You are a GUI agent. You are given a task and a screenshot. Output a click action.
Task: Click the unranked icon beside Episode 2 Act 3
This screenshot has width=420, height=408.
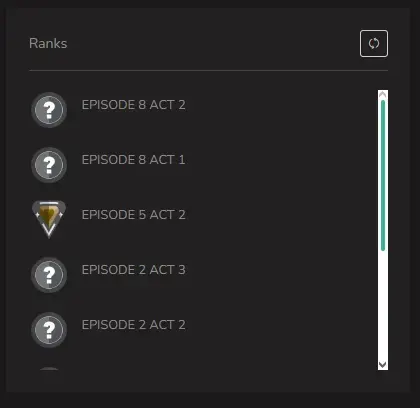(x=49, y=275)
